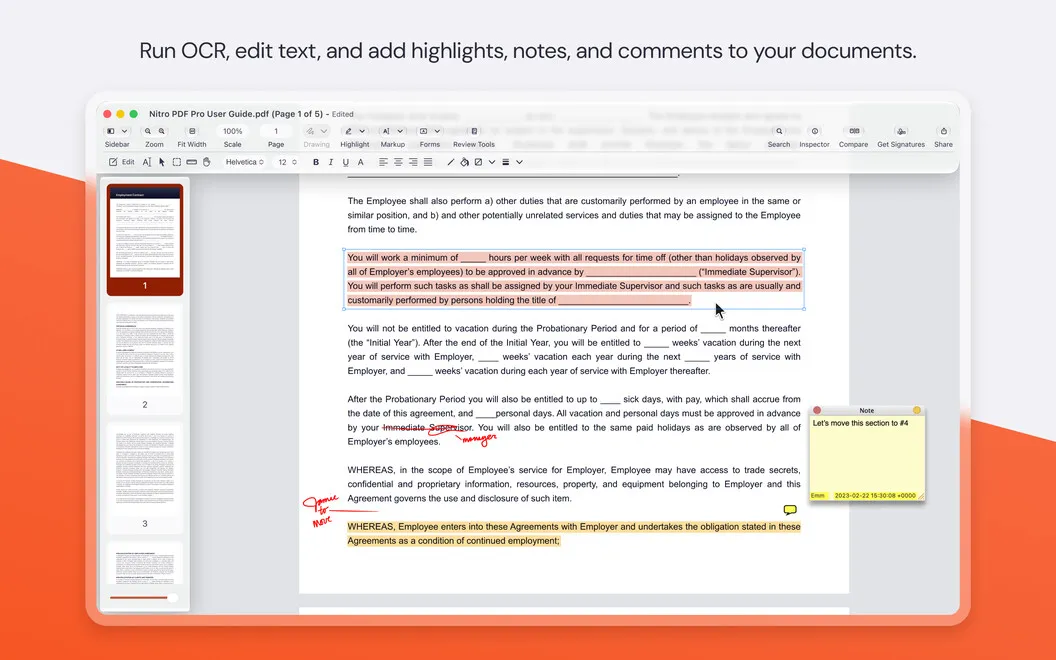Open Review Tools
Viewport: 1056px width, 660px height.
[x=474, y=131]
